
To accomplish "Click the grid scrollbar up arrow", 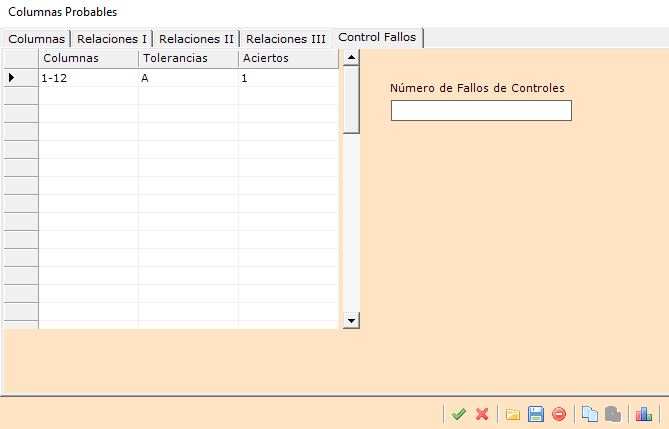I will coord(351,57).
